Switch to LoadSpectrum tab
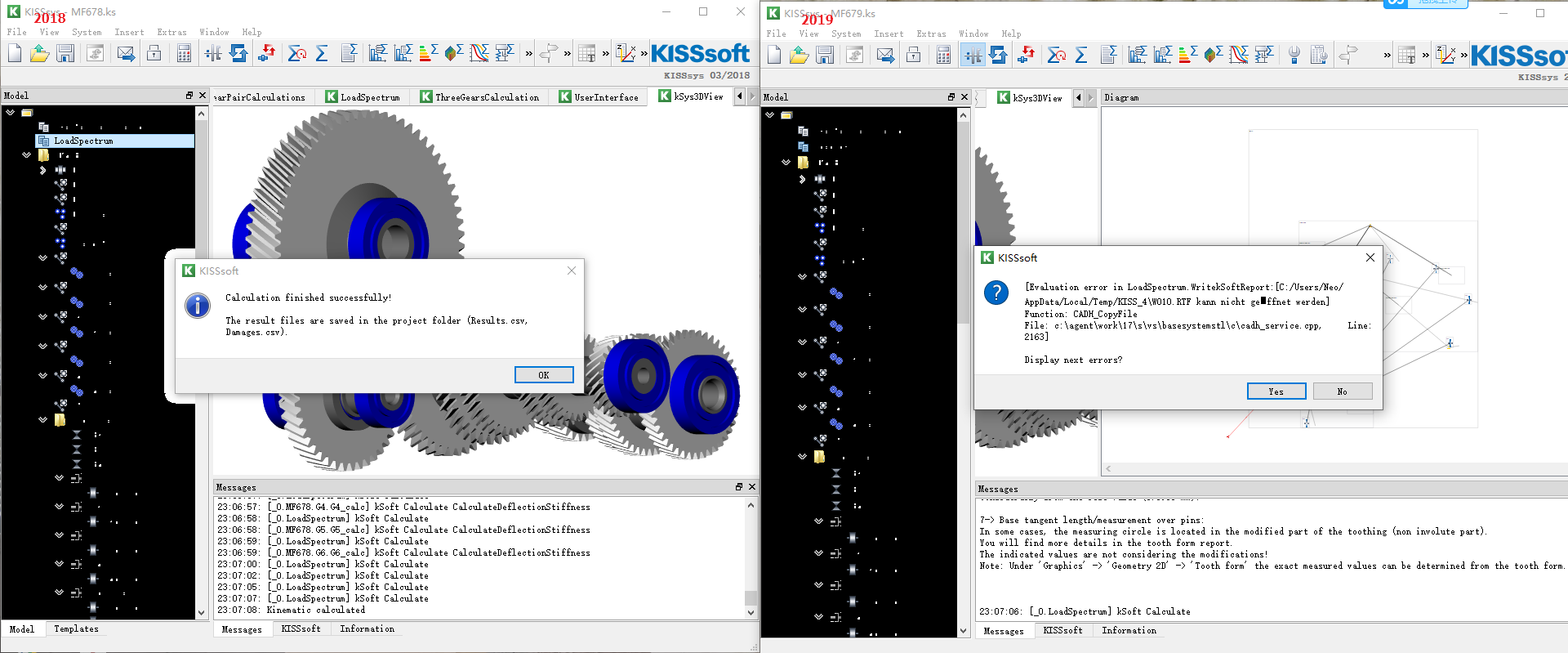This screenshot has width=1568, height=653. point(362,97)
